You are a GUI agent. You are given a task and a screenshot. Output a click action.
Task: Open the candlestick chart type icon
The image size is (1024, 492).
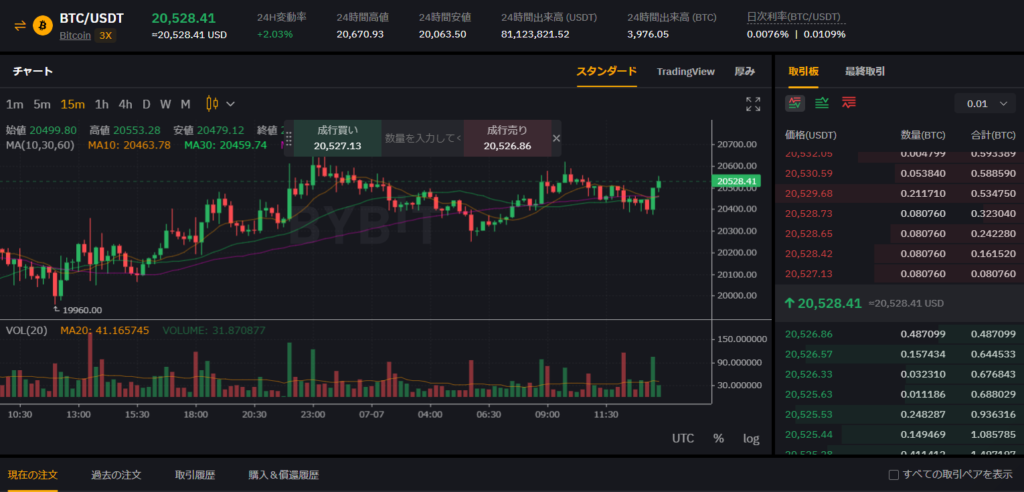(x=212, y=103)
